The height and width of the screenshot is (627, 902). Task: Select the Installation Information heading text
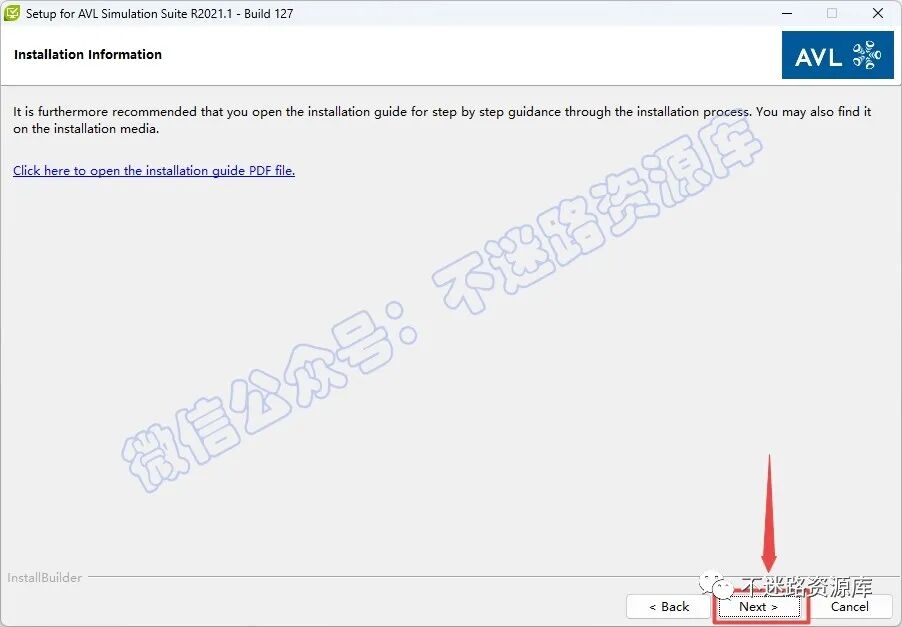click(x=88, y=55)
